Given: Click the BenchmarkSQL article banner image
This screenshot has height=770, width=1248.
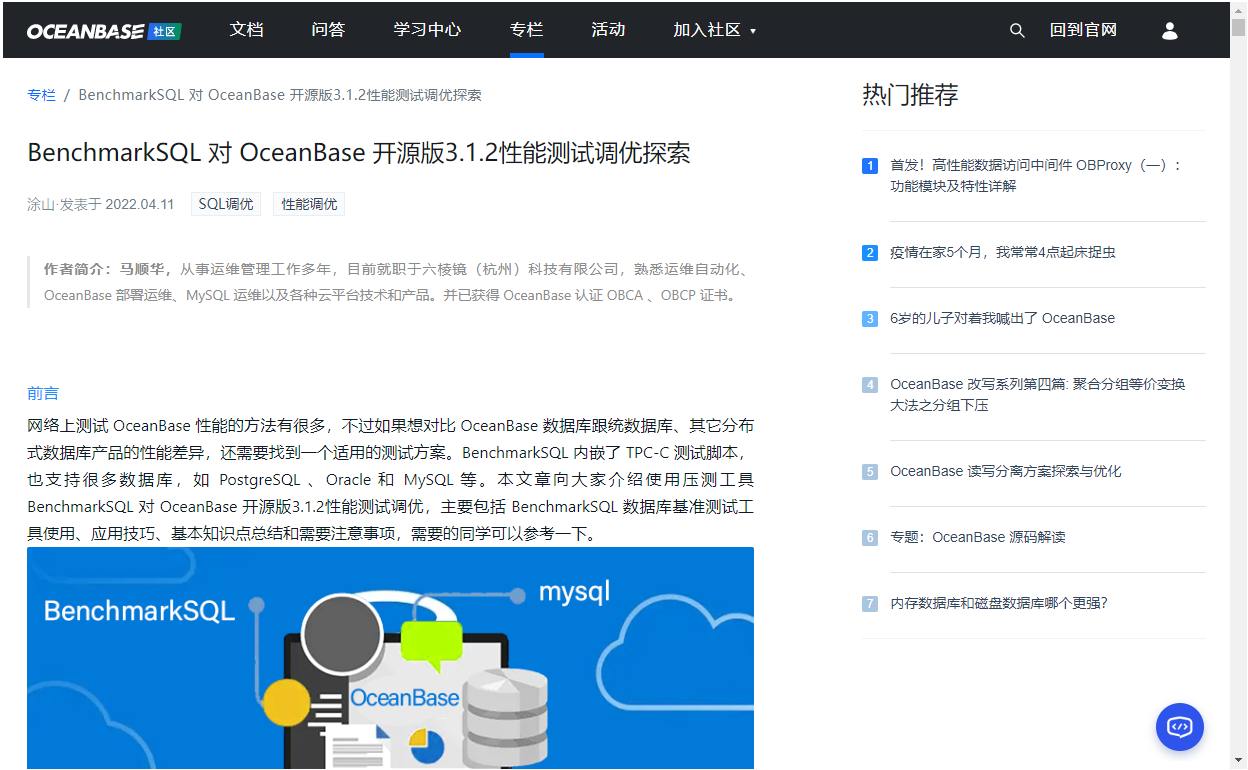Looking at the screenshot, I should 390,658.
